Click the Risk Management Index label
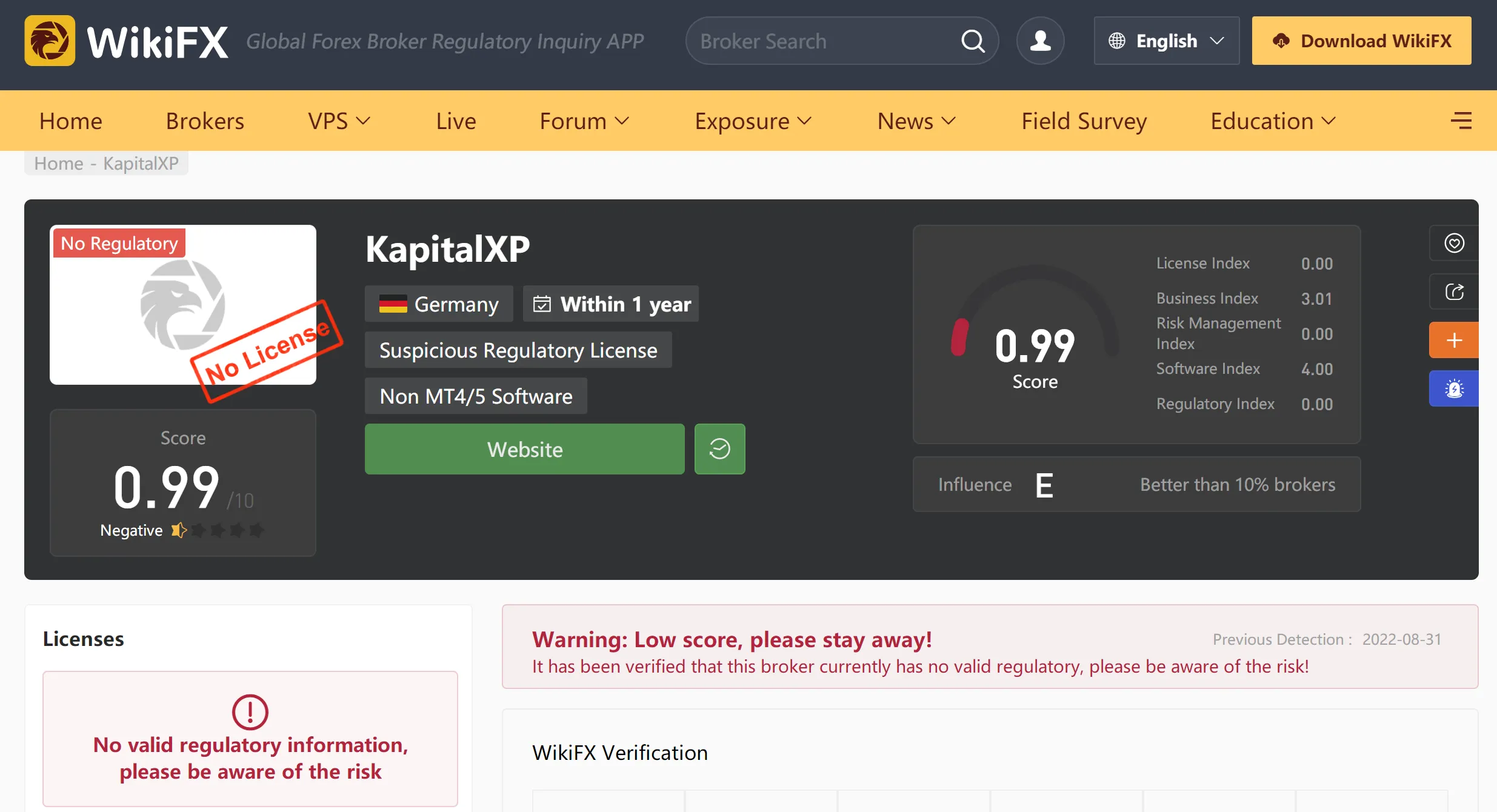The image size is (1497, 812). click(1218, 333)
